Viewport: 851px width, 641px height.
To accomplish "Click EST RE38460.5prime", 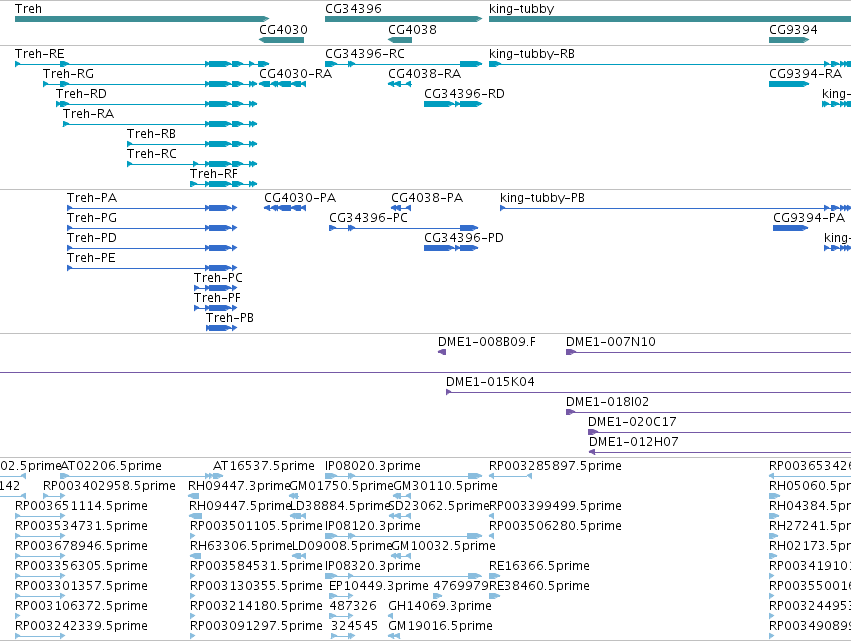I will pos(539,586).
